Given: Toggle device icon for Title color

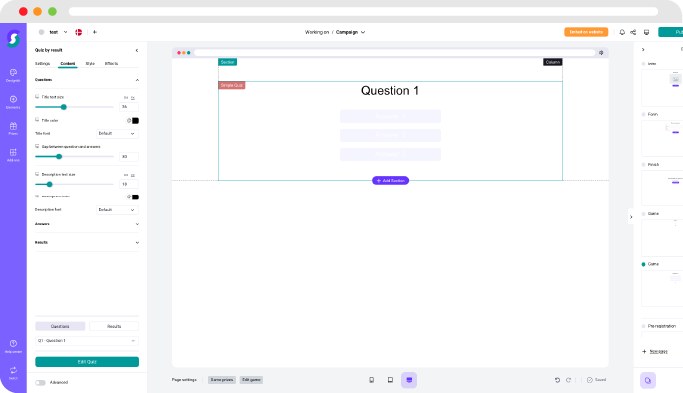Looking at the screenshot, I should [37, 120].
